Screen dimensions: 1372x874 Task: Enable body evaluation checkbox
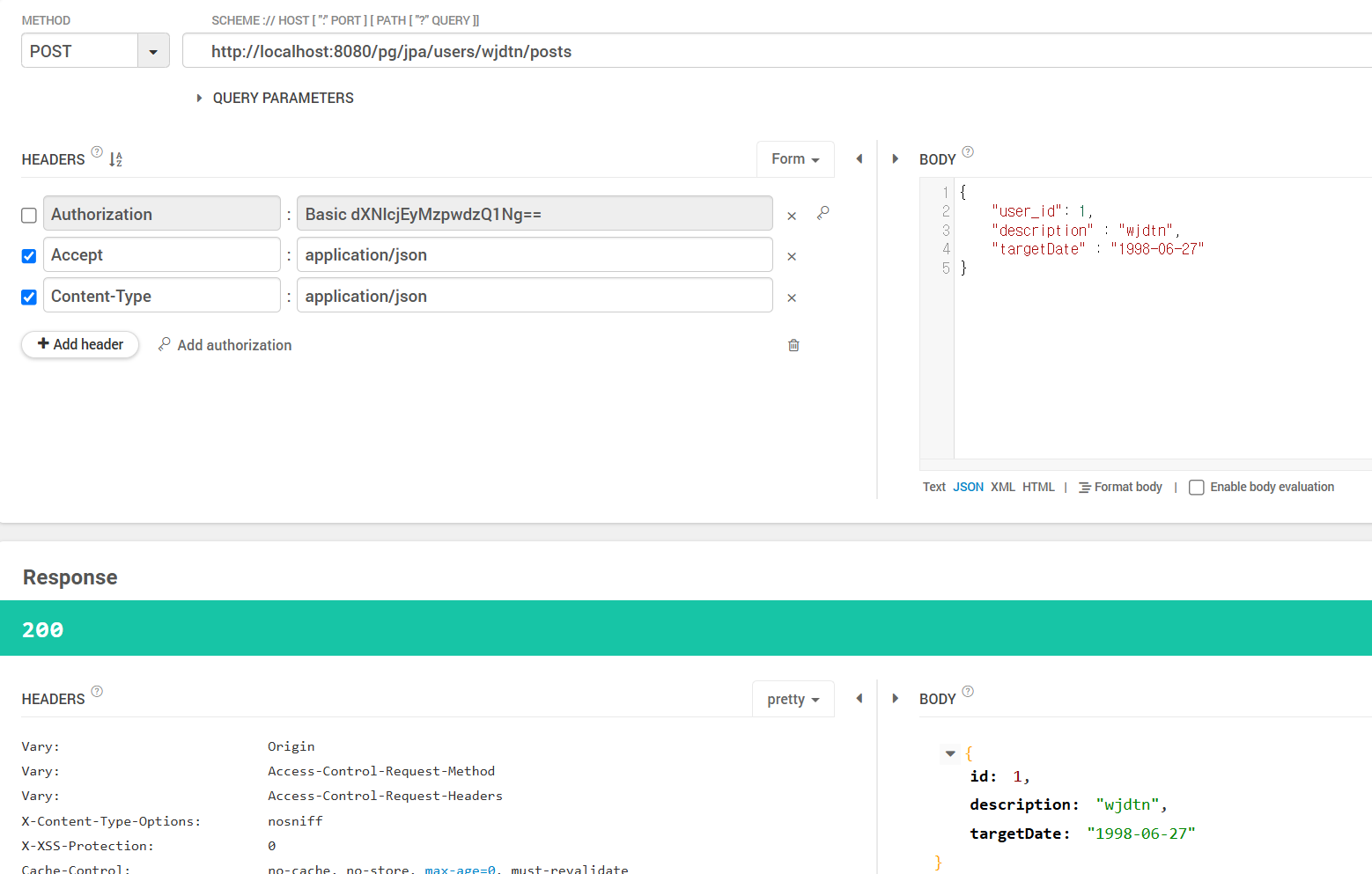1197,488
